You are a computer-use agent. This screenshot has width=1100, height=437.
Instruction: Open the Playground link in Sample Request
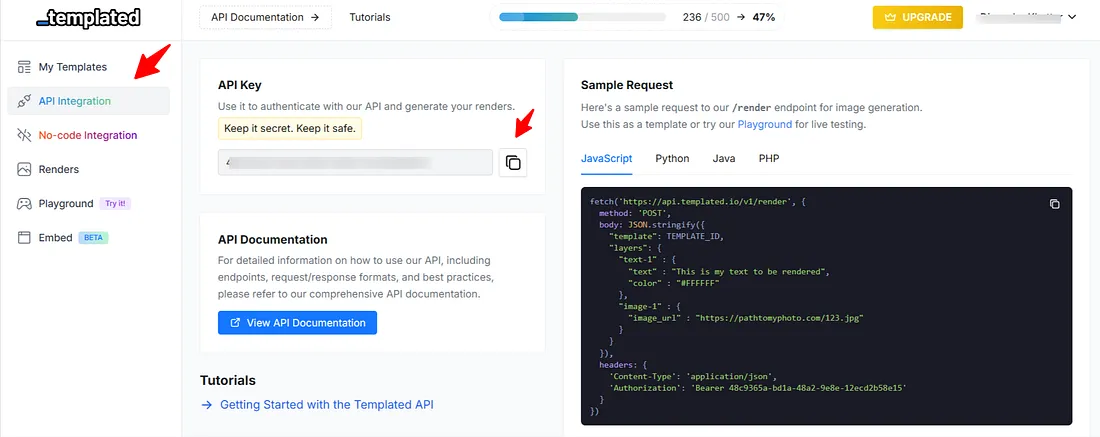(765, 124)
